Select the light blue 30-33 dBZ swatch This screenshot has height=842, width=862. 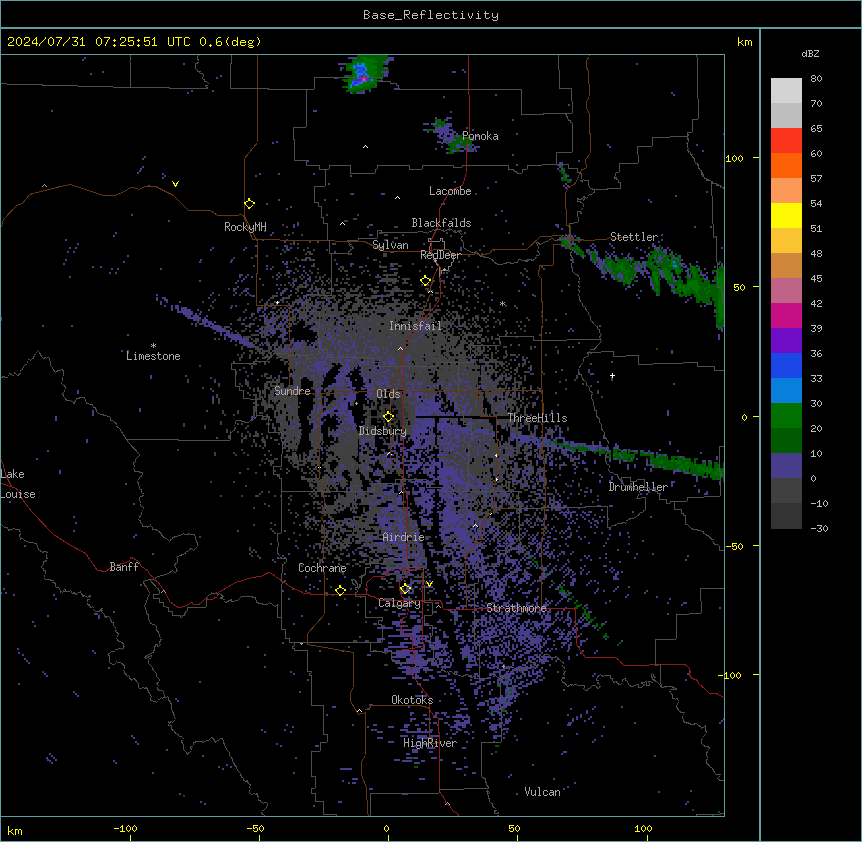(x=786, y=390)
